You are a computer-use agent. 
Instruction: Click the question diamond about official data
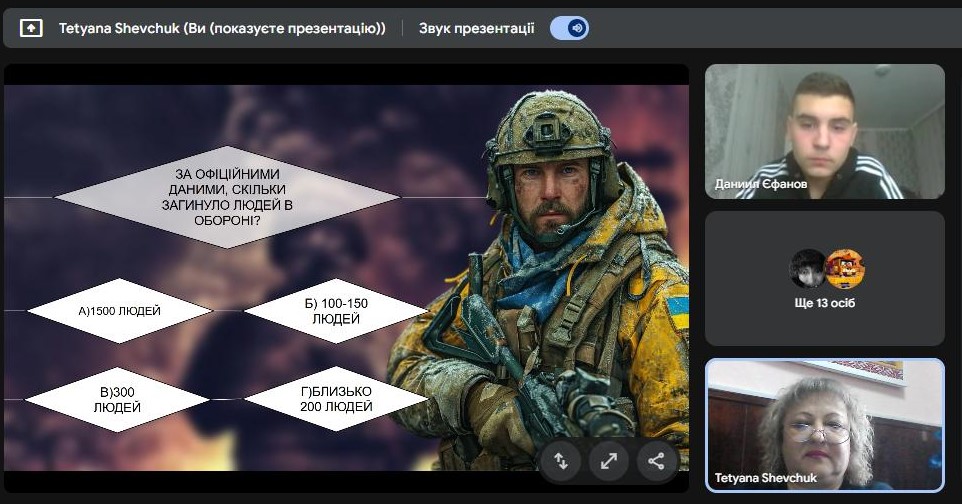coord(225,197)
